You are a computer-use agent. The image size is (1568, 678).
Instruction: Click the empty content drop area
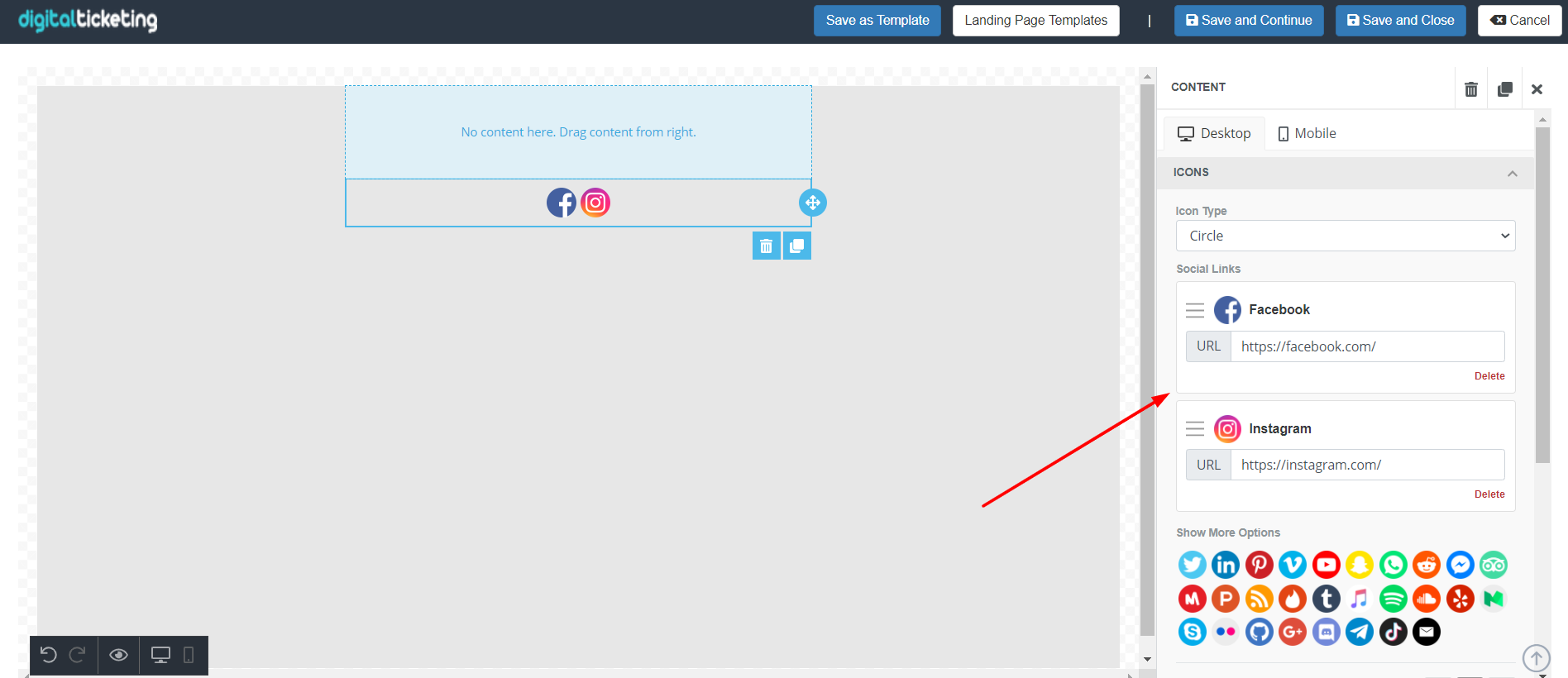tap(578, 132)
